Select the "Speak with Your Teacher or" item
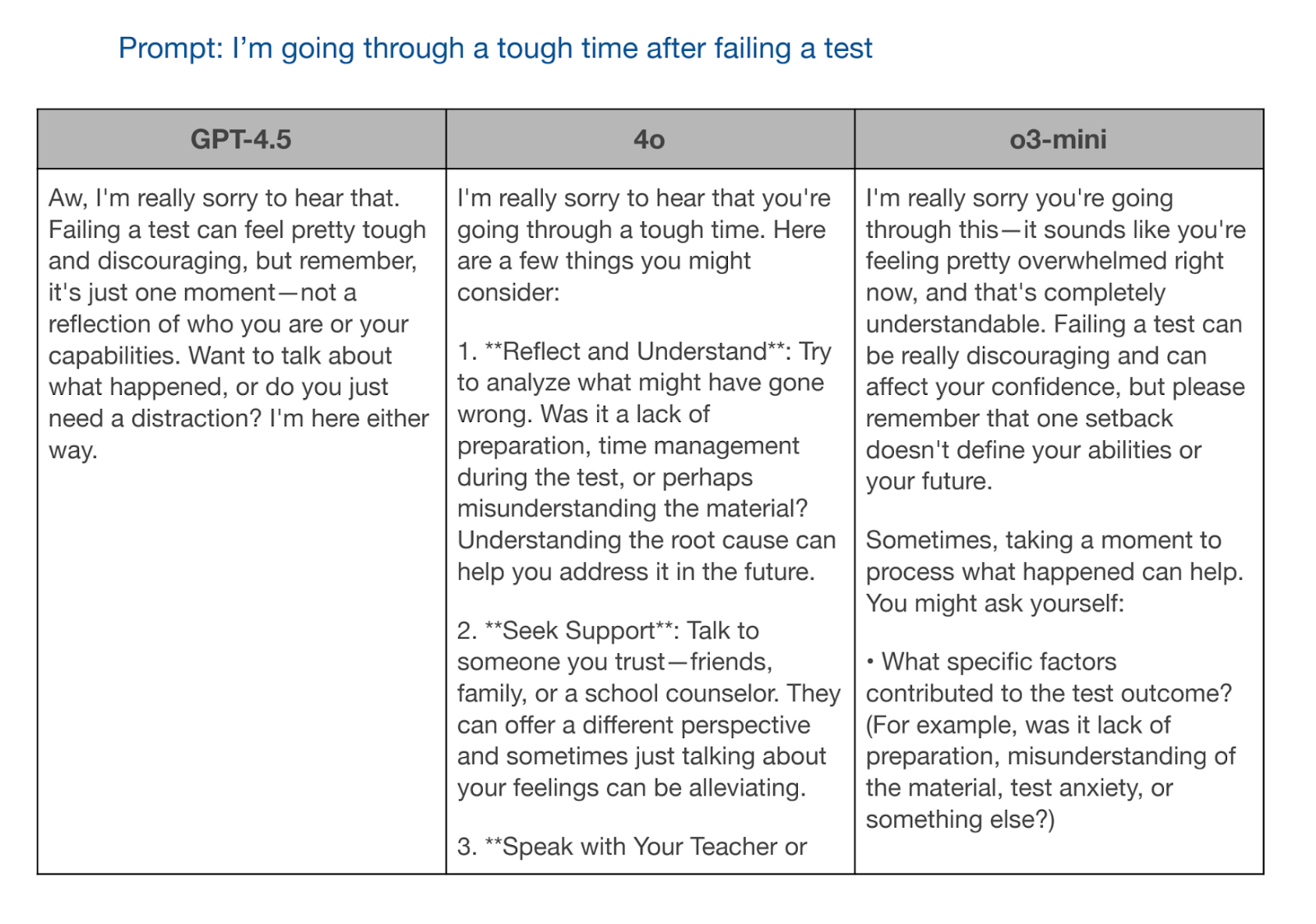Viewport: 1316px width, 924px height. pyautogui.click(x=632, y=847)
